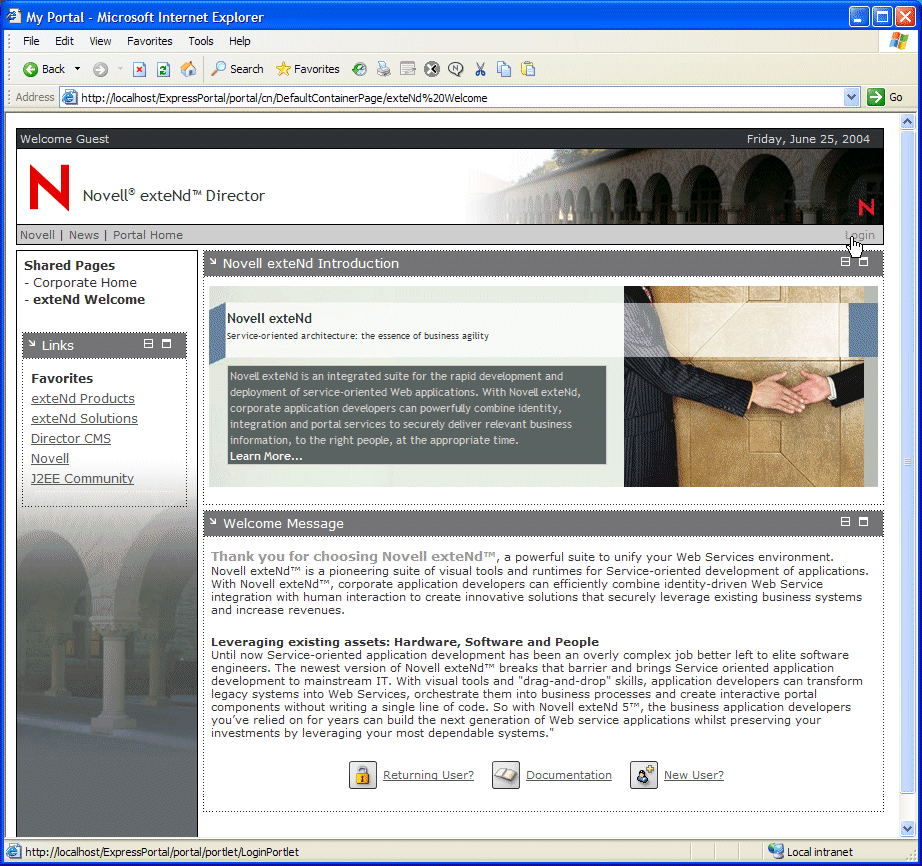Click the Documentation link
Image resolution: width=922 pixels, height=866 pixels.
[569, 775]
